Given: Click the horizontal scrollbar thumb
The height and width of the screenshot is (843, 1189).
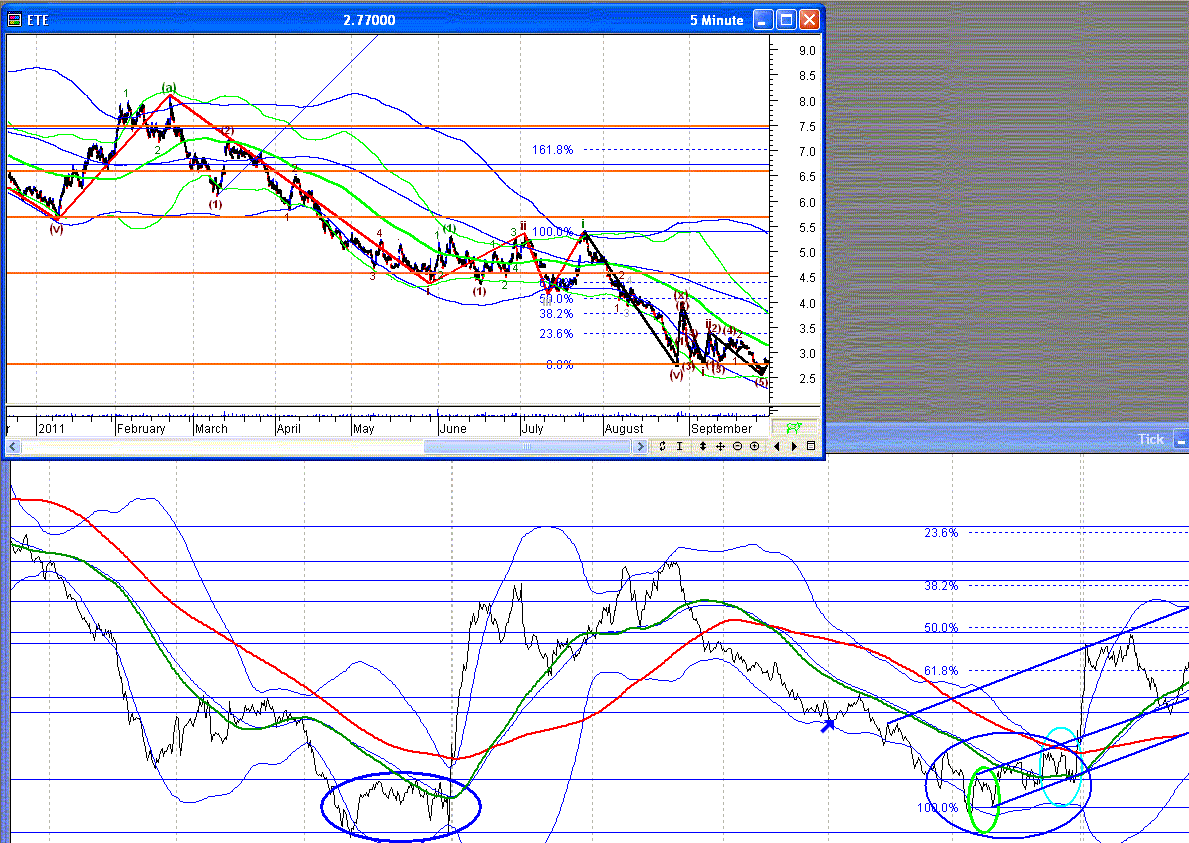Looking at the screenshot, I should [527, 447].
